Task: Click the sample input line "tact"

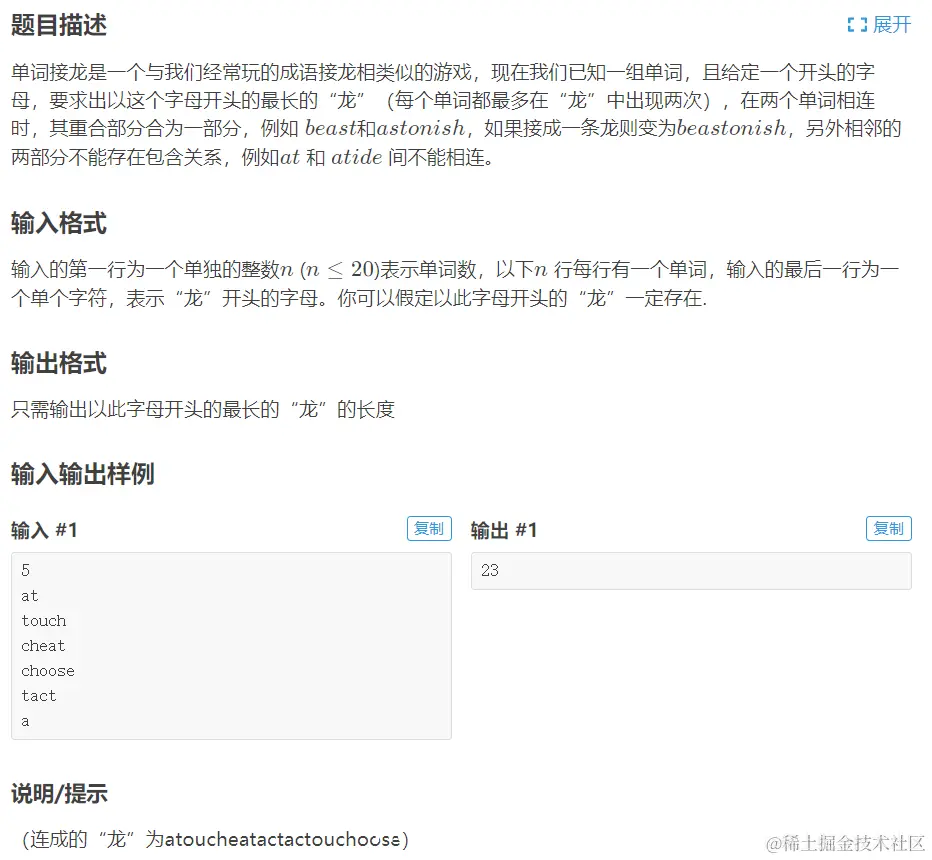Action: (39, 696)
